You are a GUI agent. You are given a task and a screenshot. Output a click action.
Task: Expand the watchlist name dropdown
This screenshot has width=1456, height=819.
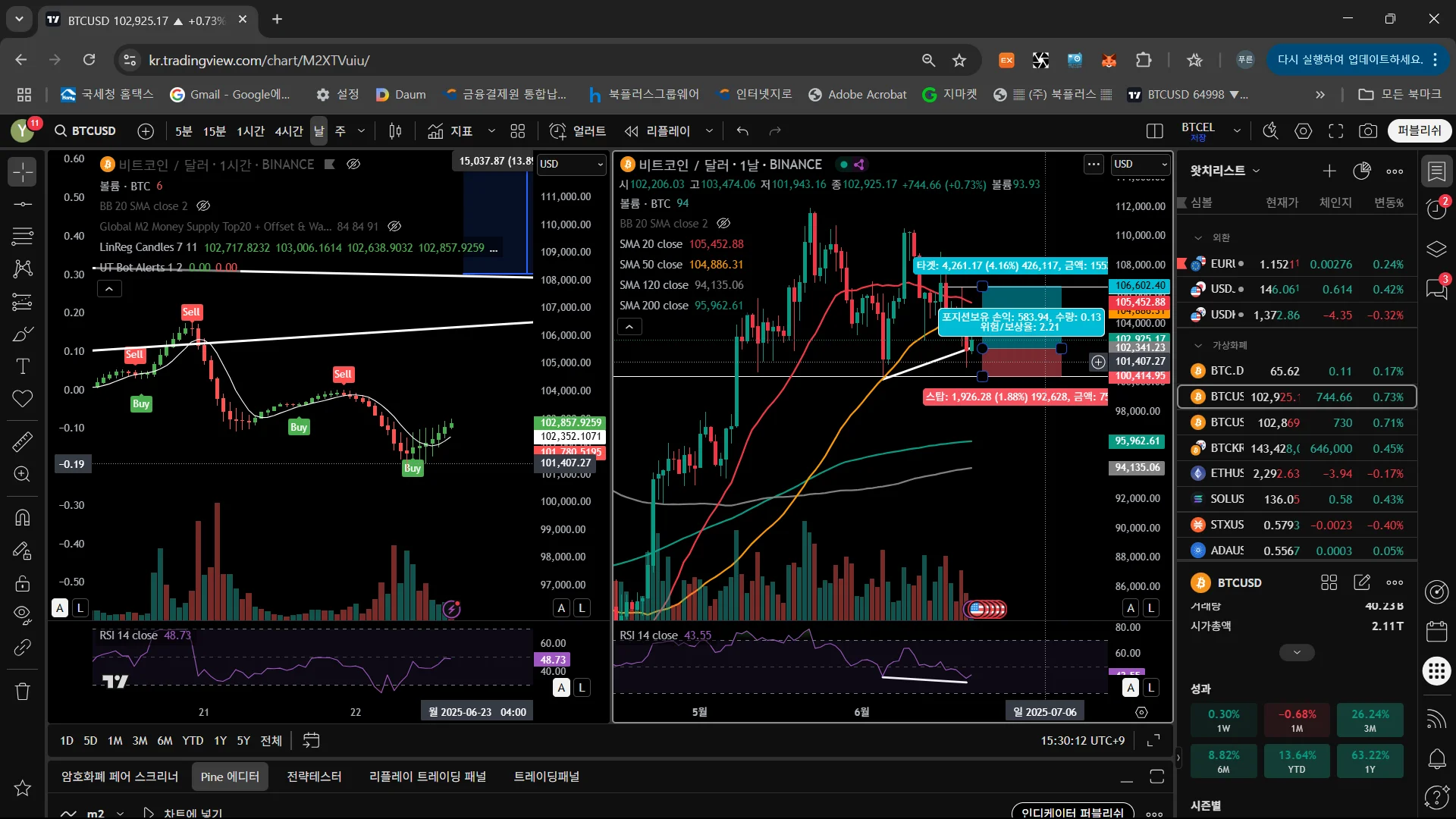pyautogui.click(x=1256, y=171)
